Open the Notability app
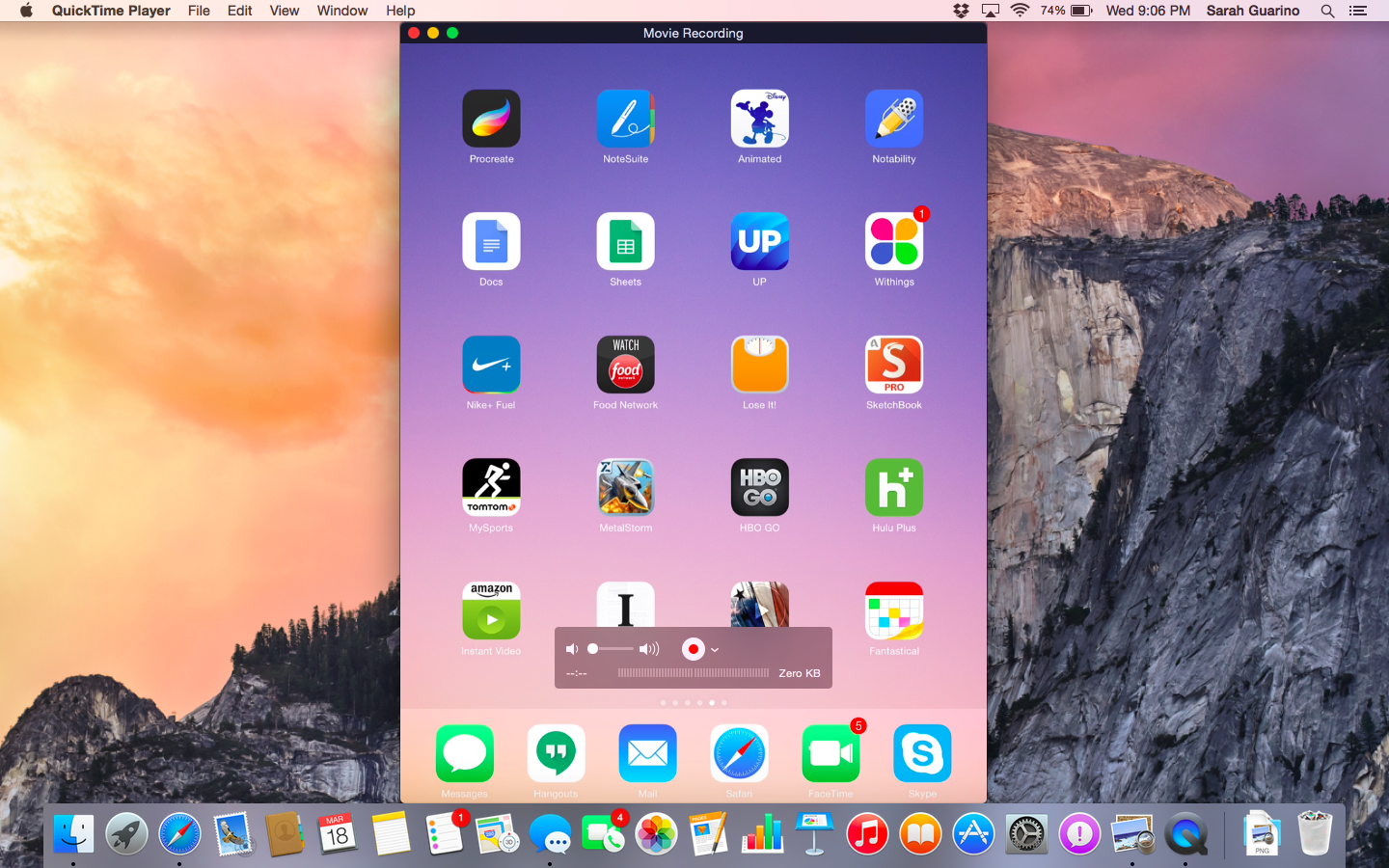Viewport: 1389px width, 868px height. coord(894,119)
